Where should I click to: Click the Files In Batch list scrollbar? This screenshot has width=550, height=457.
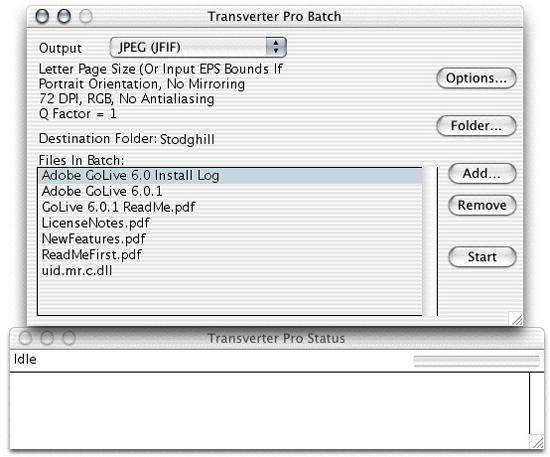tap(430, 241)
